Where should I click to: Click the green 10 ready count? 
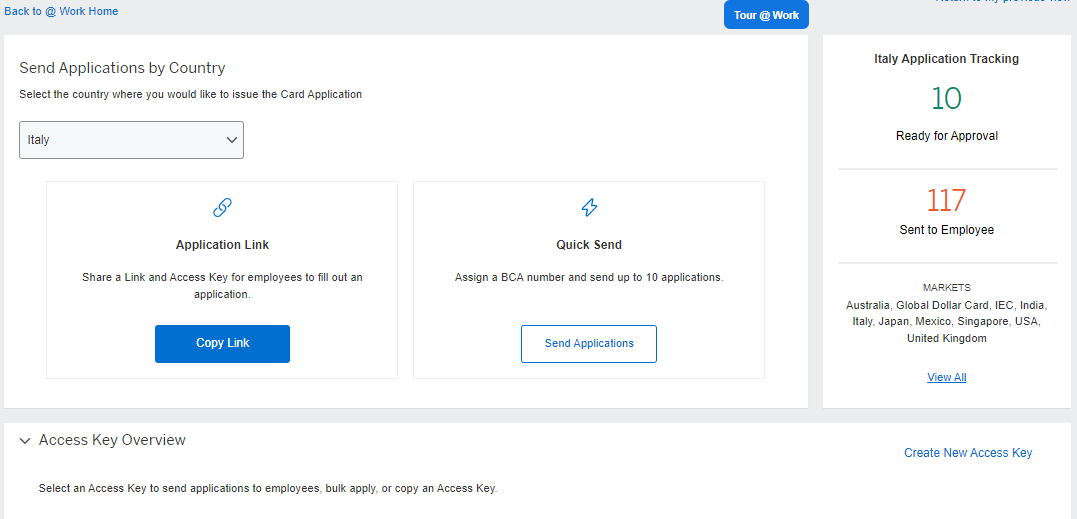(946, 98)
